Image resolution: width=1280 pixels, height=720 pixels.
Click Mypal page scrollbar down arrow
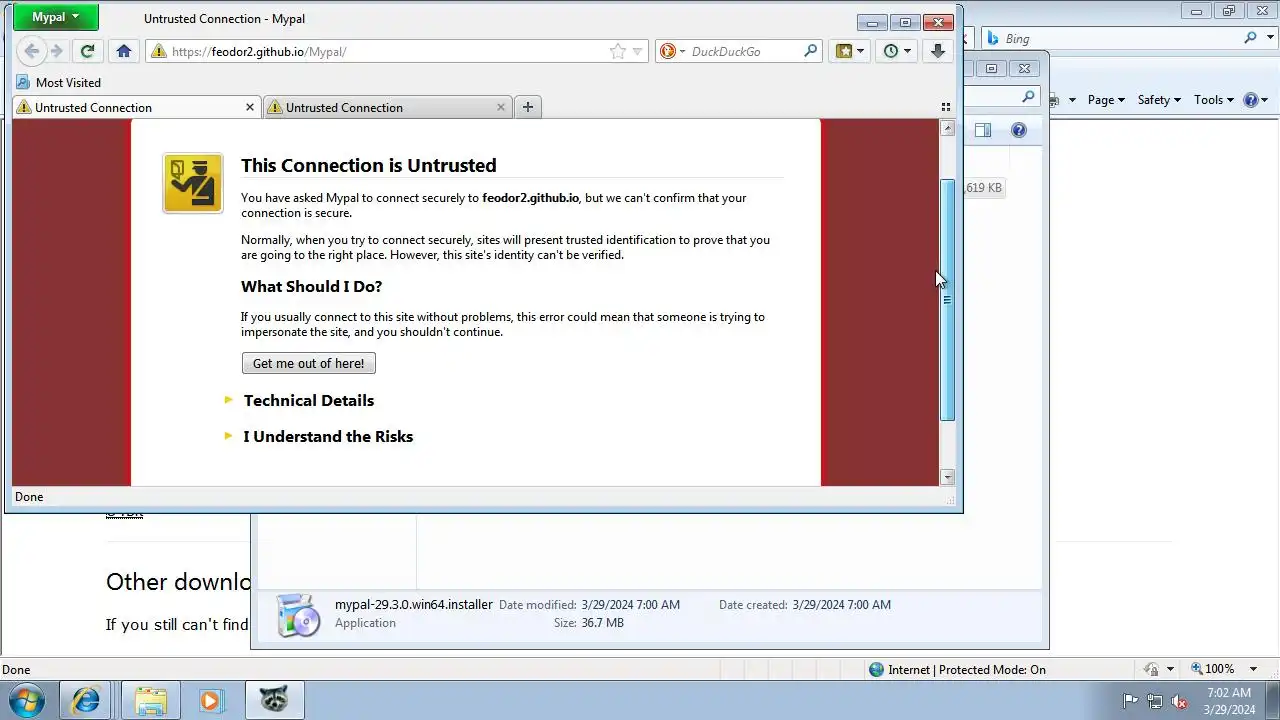click(947, 477)
